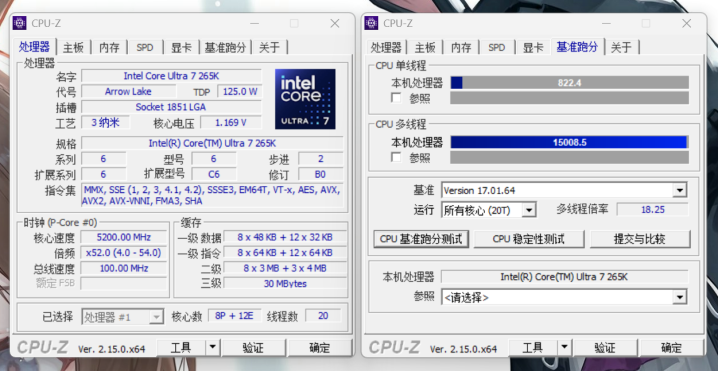
Task: Click the CPU-Z app icon in right window title bar
Action: [371, 23]
